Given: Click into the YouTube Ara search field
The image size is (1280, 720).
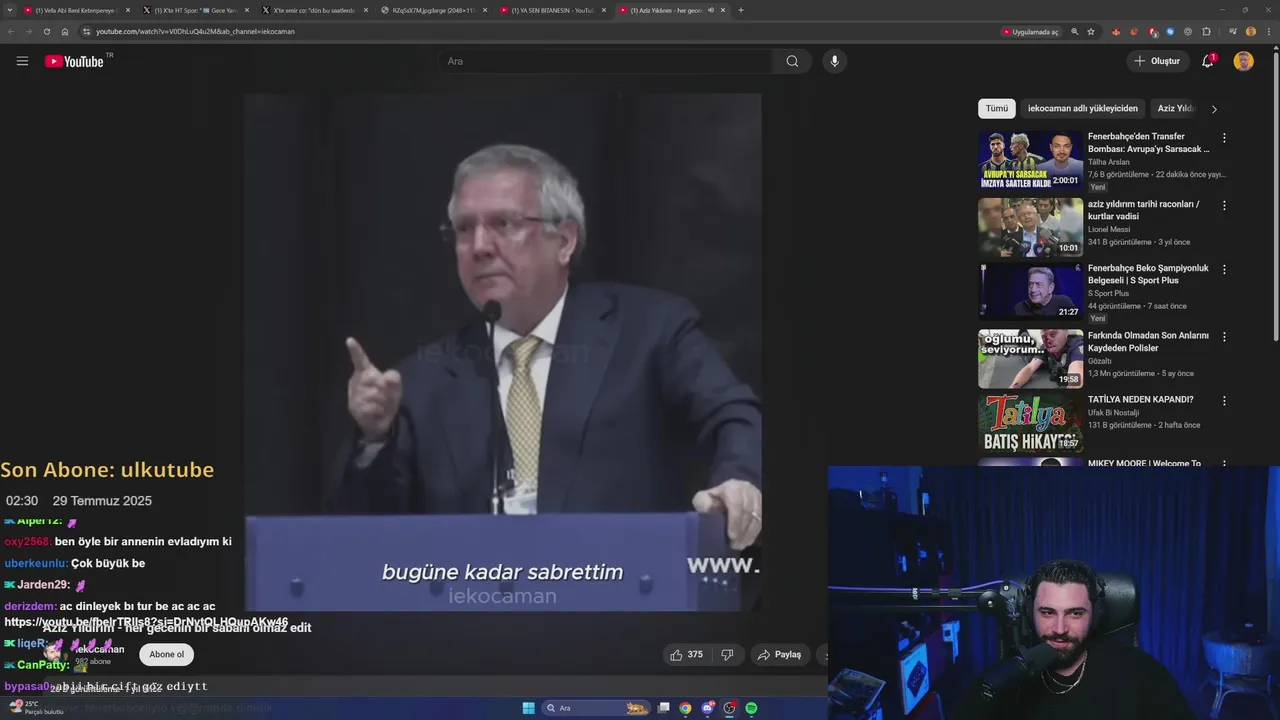Looking at the screenshot, I should tap(605, 61).
